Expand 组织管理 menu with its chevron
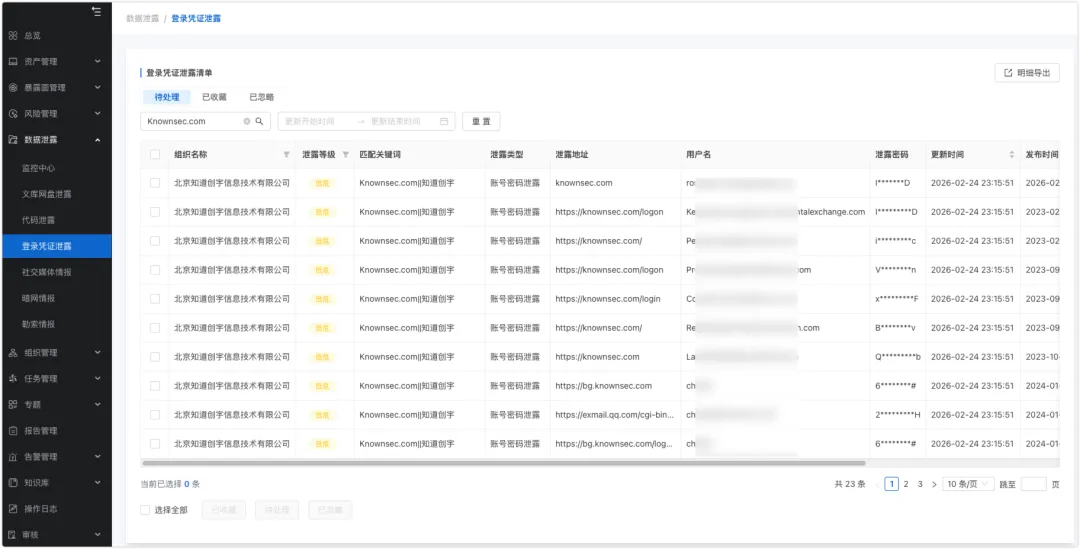Screen dimensions: 1080x549 click(x=97, y=353)
